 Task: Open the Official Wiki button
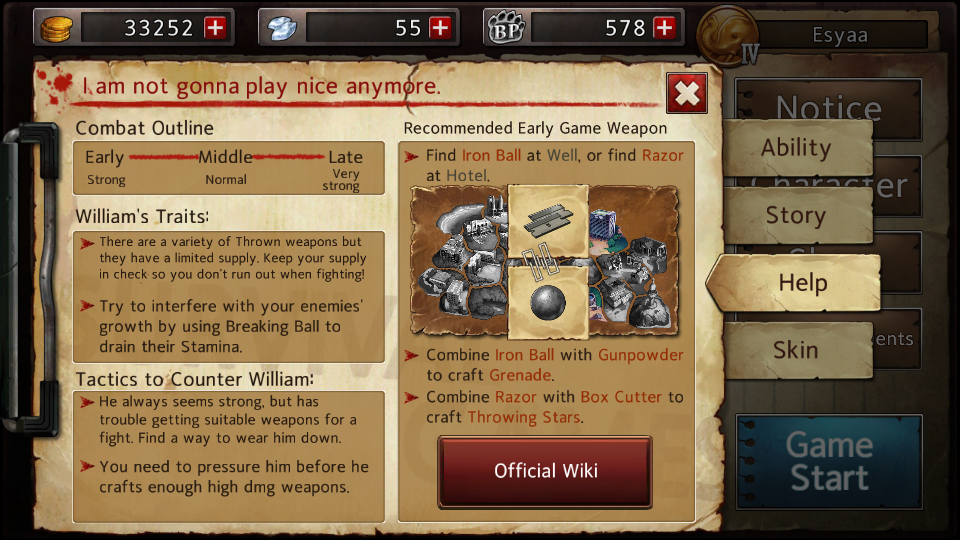[x=545, y=471]
